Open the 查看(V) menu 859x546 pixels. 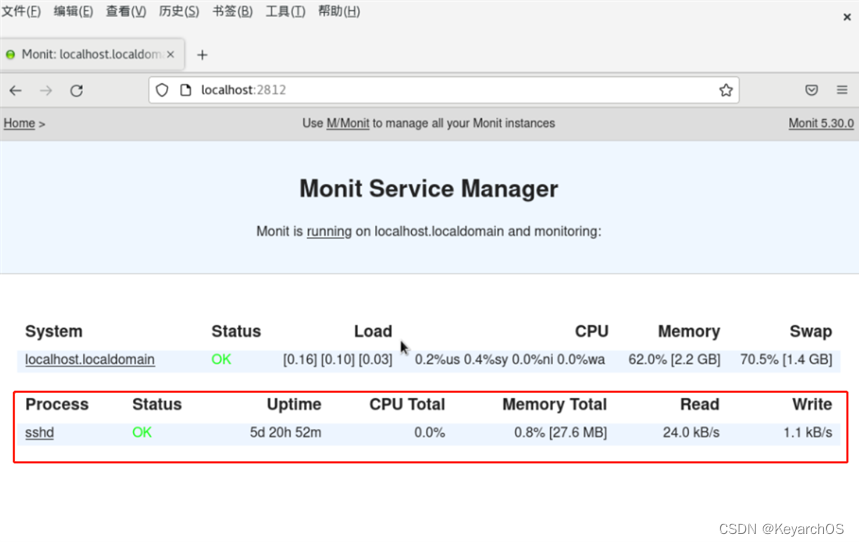[x=126, y=11]
